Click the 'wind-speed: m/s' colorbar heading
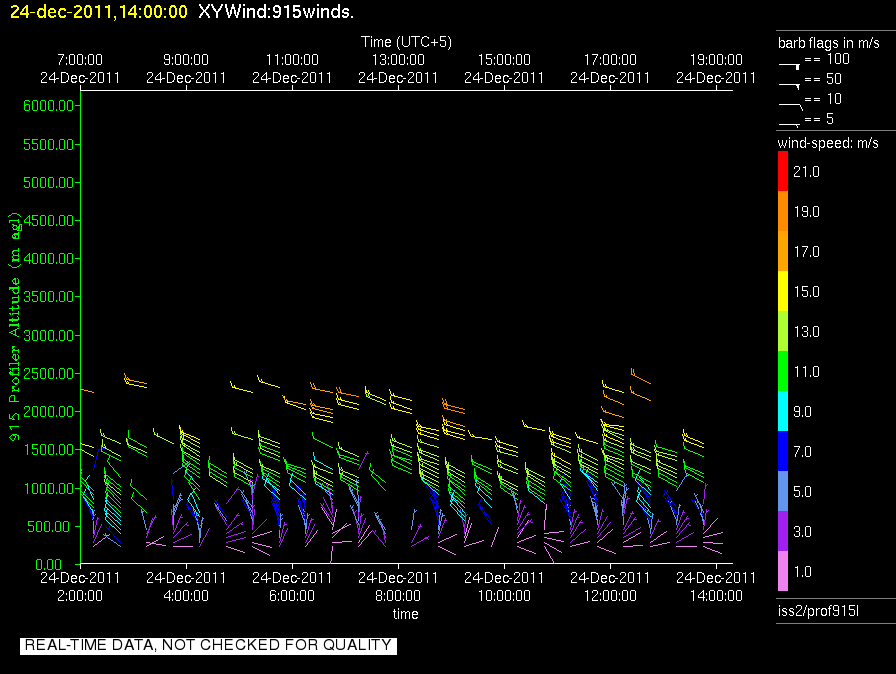Image resolution: width=896 pixels, height=674 pixels. click(x=828, y=143)
